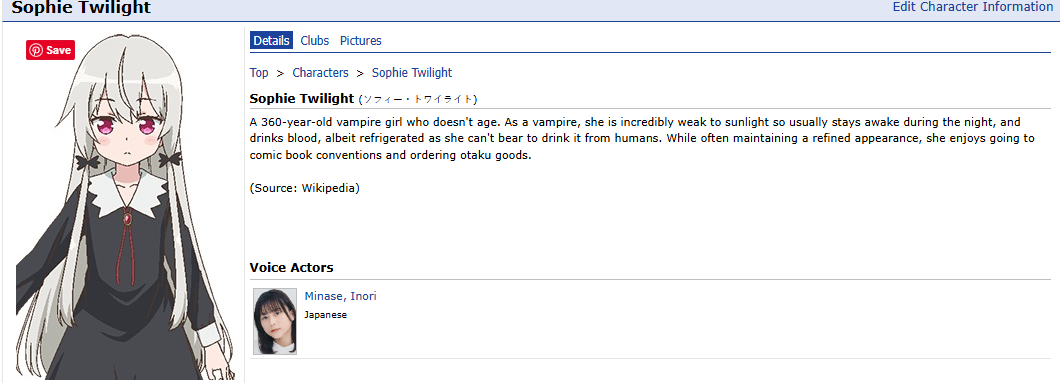Switch to the Clubs tab
The image size is (1060, 383).
coord(314,41)
